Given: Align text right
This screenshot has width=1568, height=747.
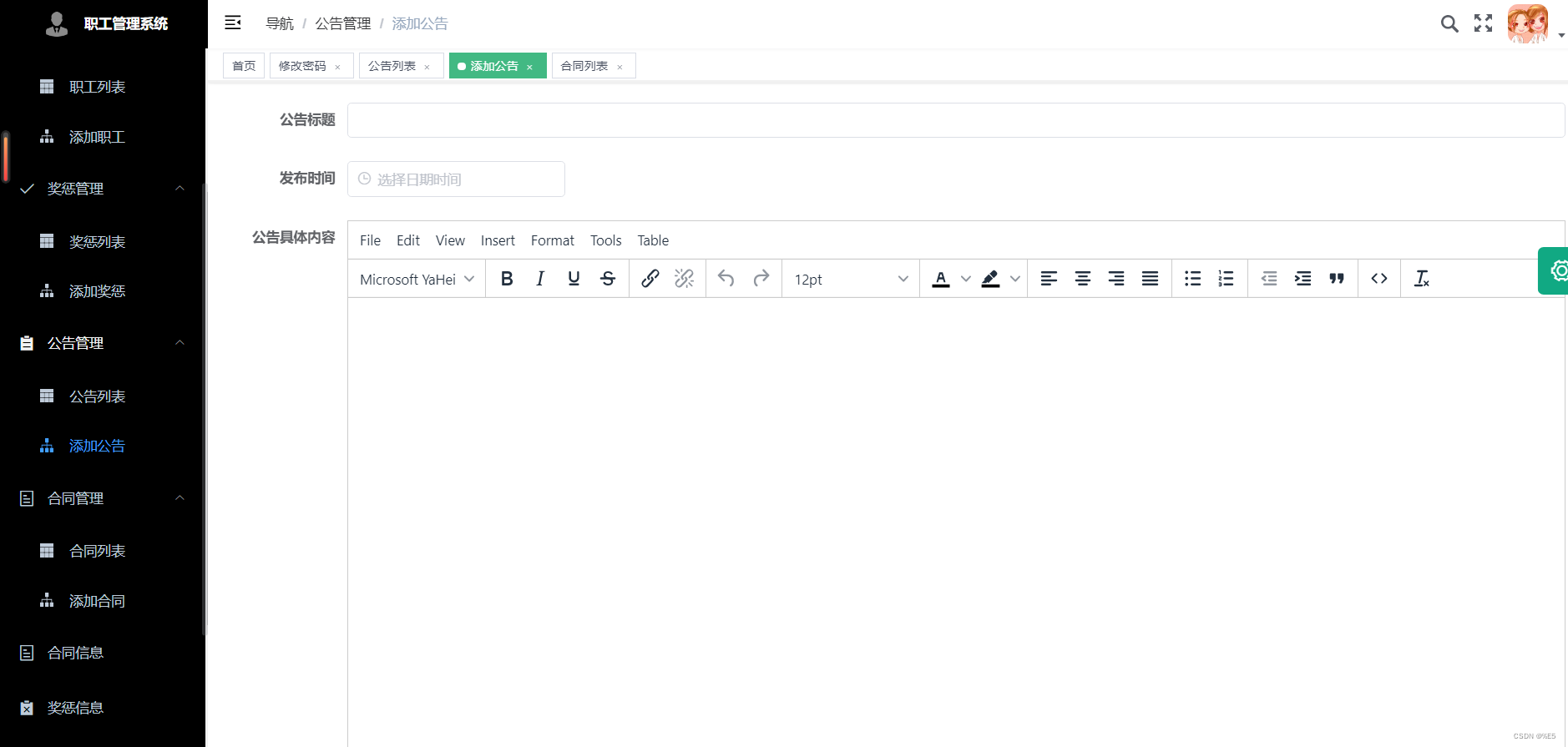Looking at the screenshot, I should [x=1116, y=279].
